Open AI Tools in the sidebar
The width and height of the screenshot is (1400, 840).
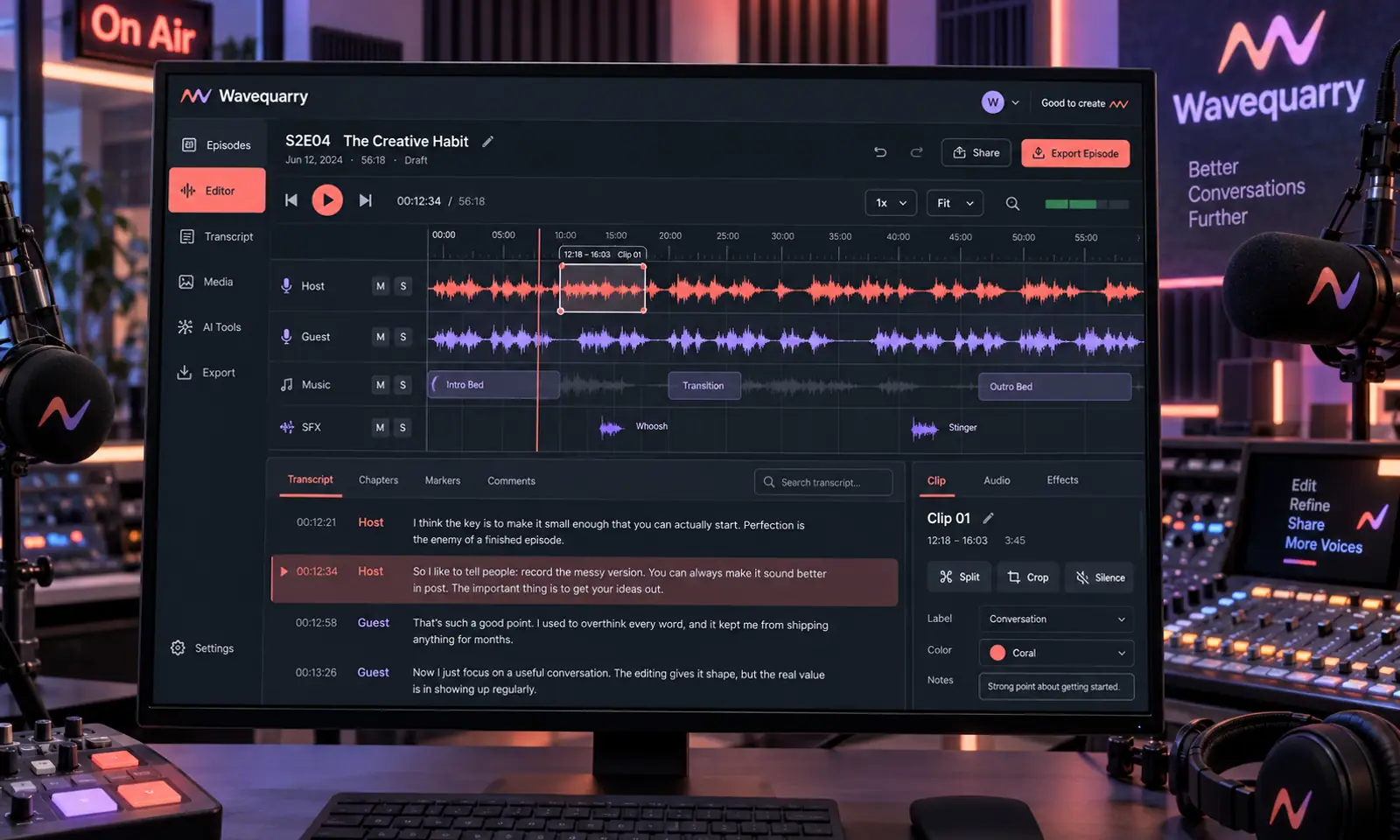pyautogui.click(x=209, y=327)
